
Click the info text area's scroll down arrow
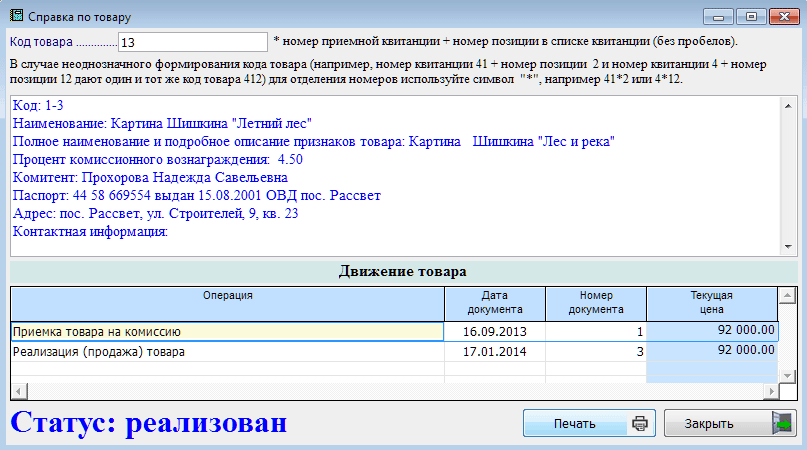[x=788, y=247]
